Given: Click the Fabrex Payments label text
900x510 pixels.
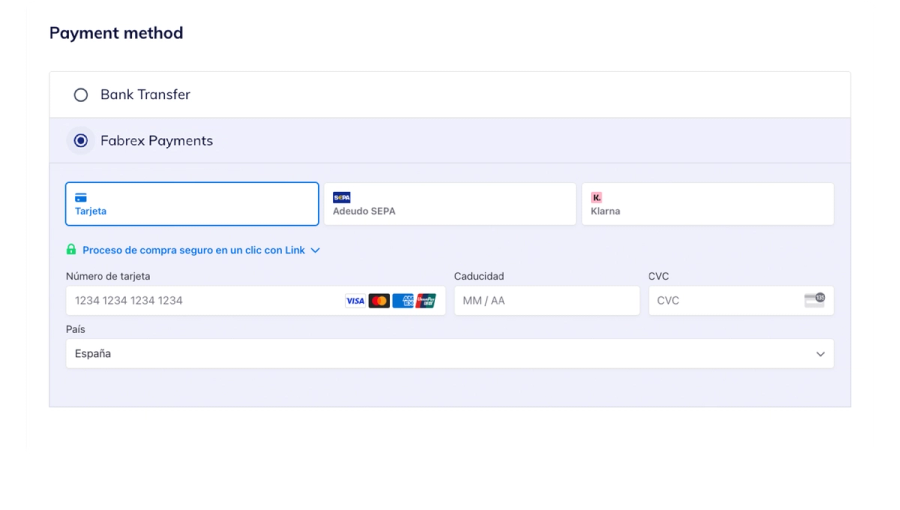Looking at the screenshot, I should 157,141.
